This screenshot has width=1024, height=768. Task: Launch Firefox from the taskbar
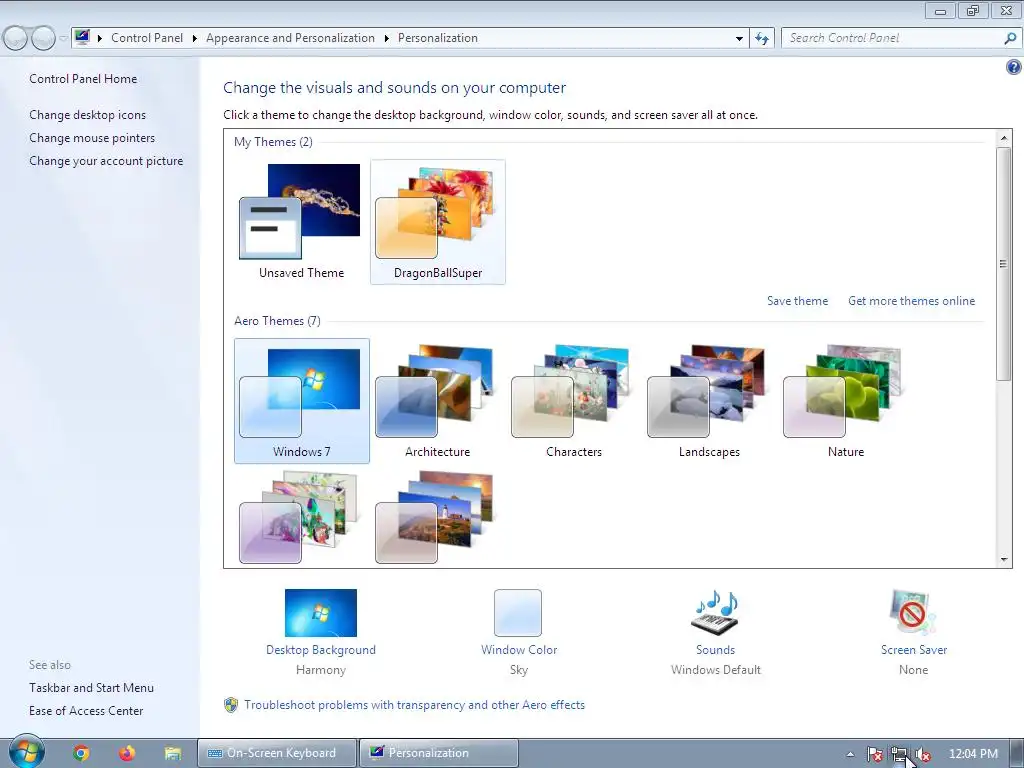pyautogui.click(x=127, y=753)
